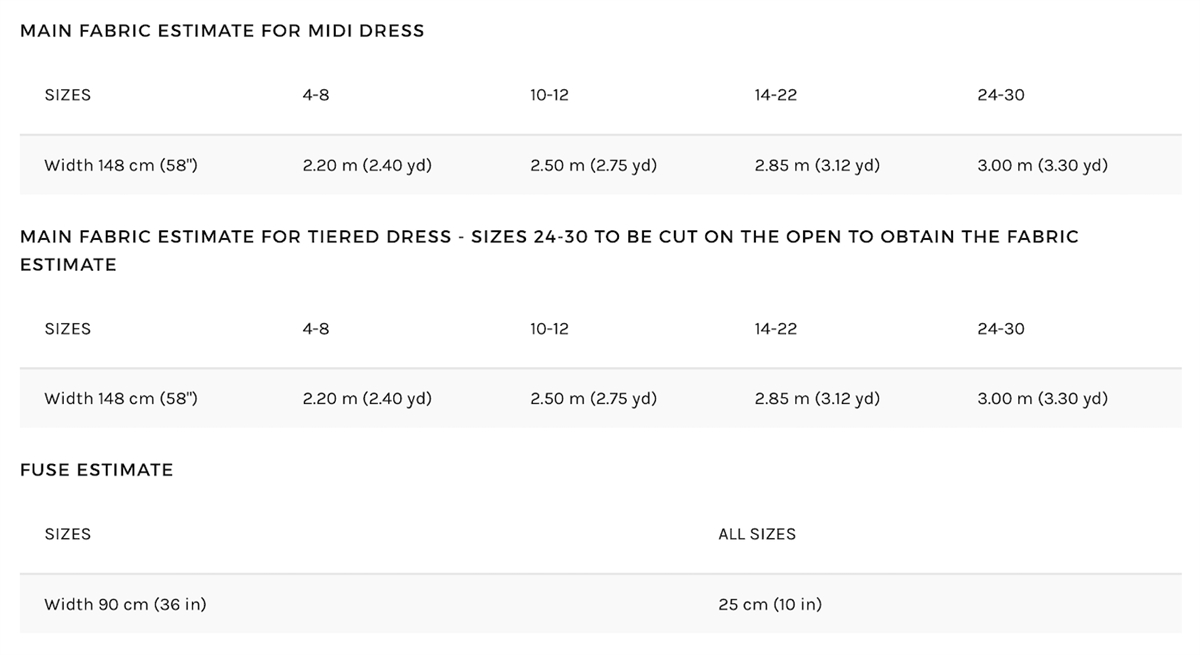Select the 4-8 size header in midi dress table
The width and height of the screenshot is (1200, 655).
pyautogui.click(x=316, y=95)
